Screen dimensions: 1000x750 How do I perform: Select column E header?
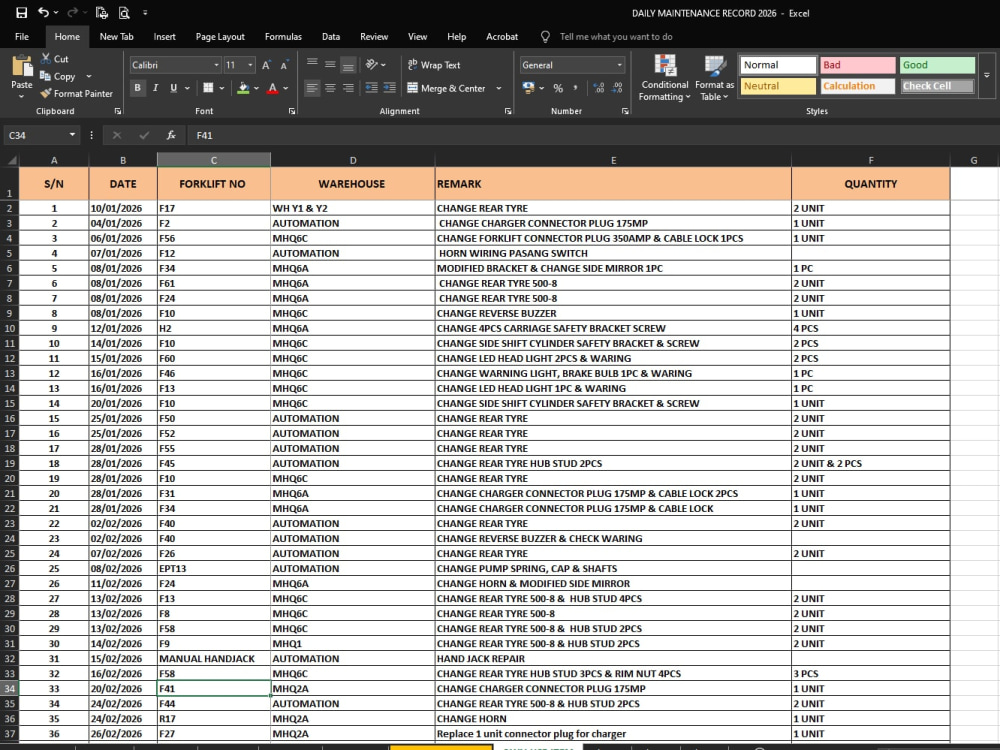(x=613, y=160)
